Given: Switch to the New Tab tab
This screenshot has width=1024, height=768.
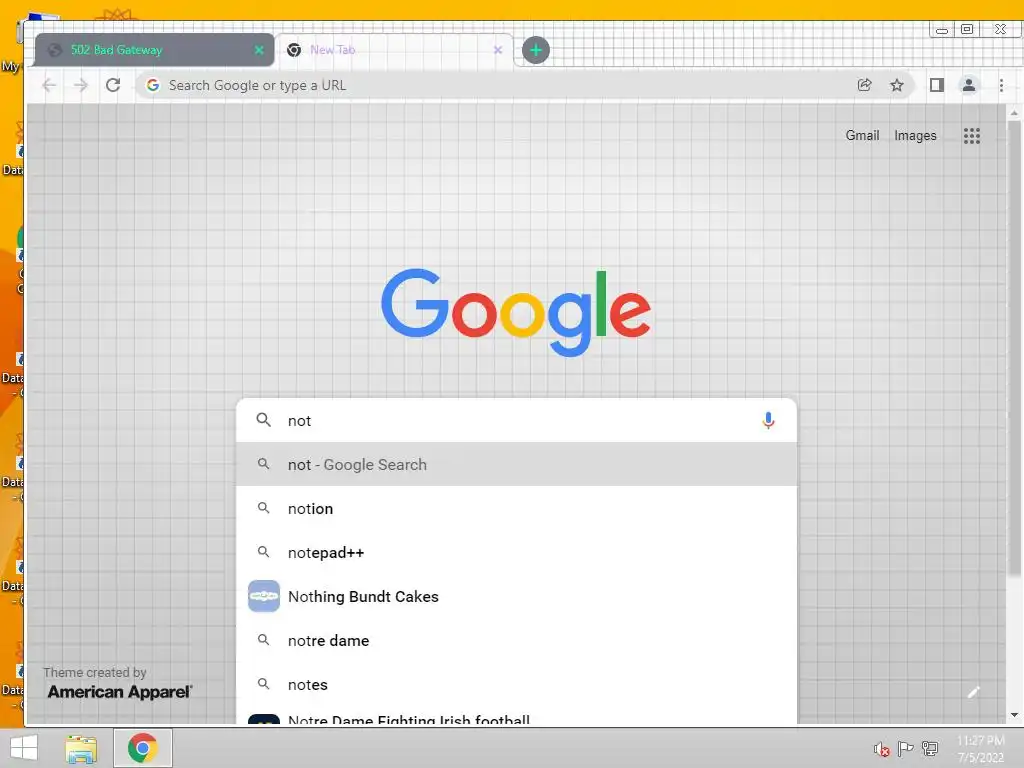Looking at the screenshot, I should pyautogui.click(x=394, y=50).
